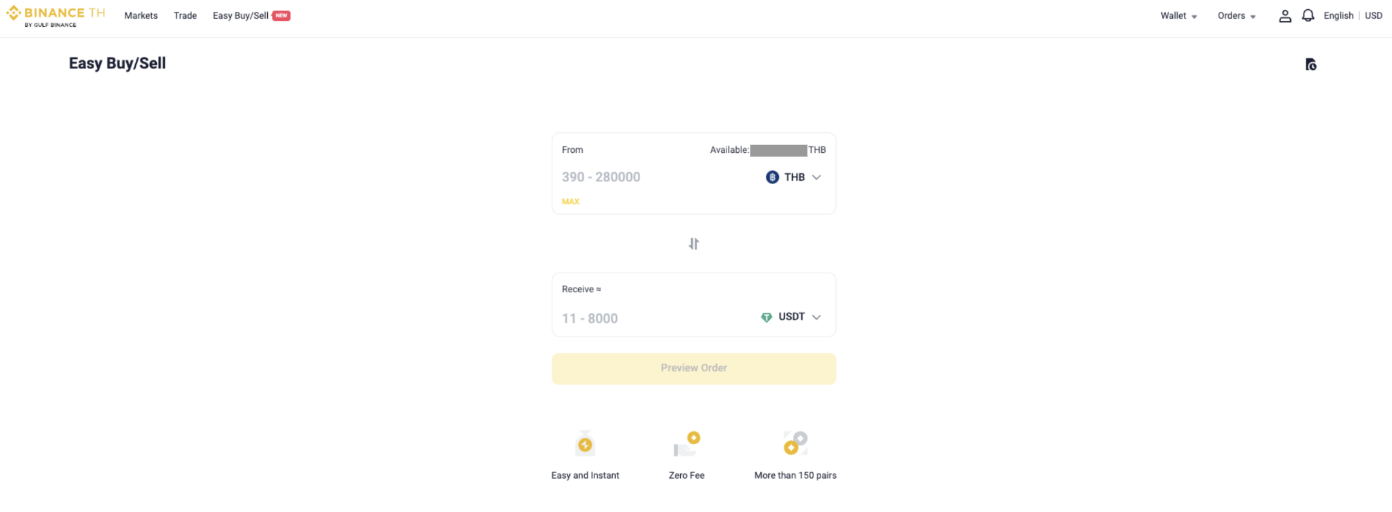The height and width of the screenshot is (512, 1392).
Task: Click the THB coin icon
Action: coord(772,177)
